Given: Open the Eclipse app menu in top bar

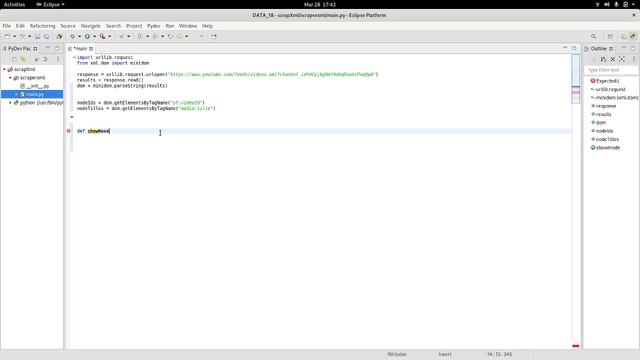Looking at the screenshot, I should (50, 4).
